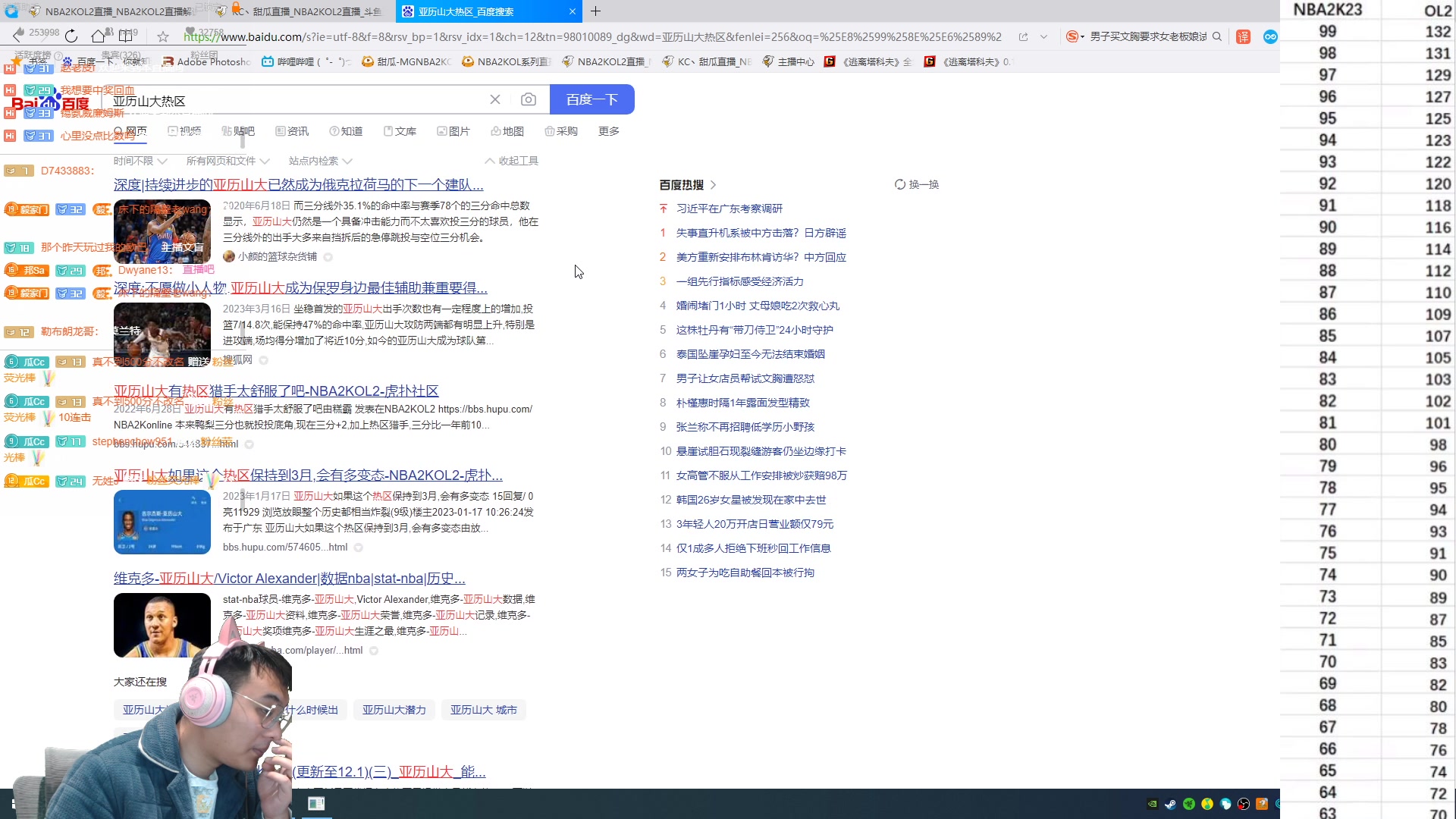Image resolution: width=1456 pixels, height=819 pixels.
Task: Switch to 文库 search category
Action: point(400,131)
